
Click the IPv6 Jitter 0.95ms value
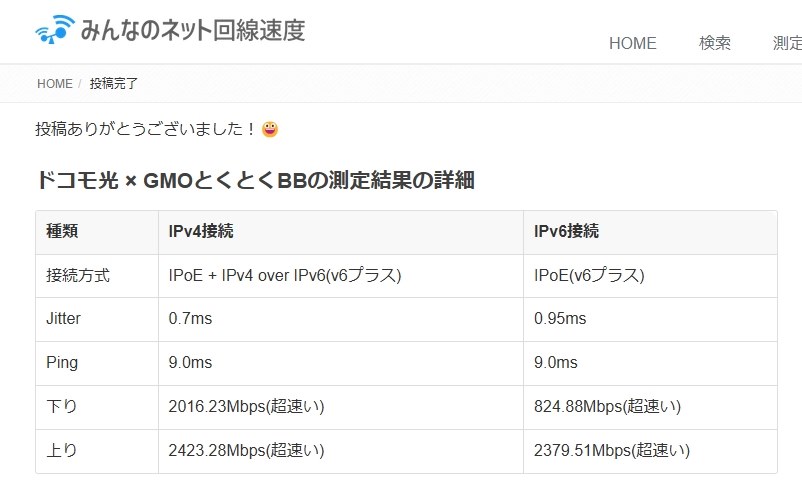tap(560, 319)
